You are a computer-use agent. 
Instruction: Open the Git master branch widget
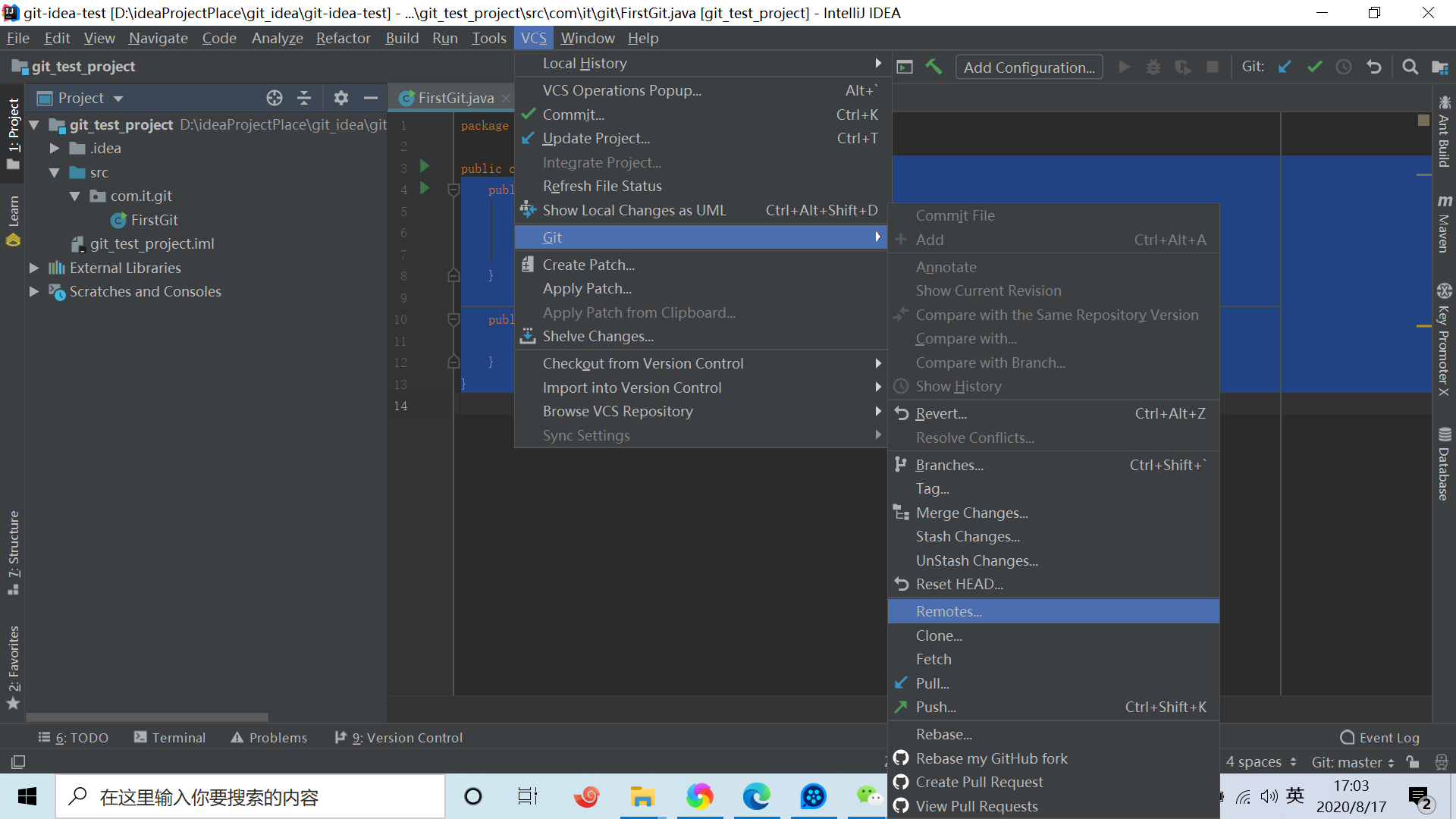[x=1353, y=761]
